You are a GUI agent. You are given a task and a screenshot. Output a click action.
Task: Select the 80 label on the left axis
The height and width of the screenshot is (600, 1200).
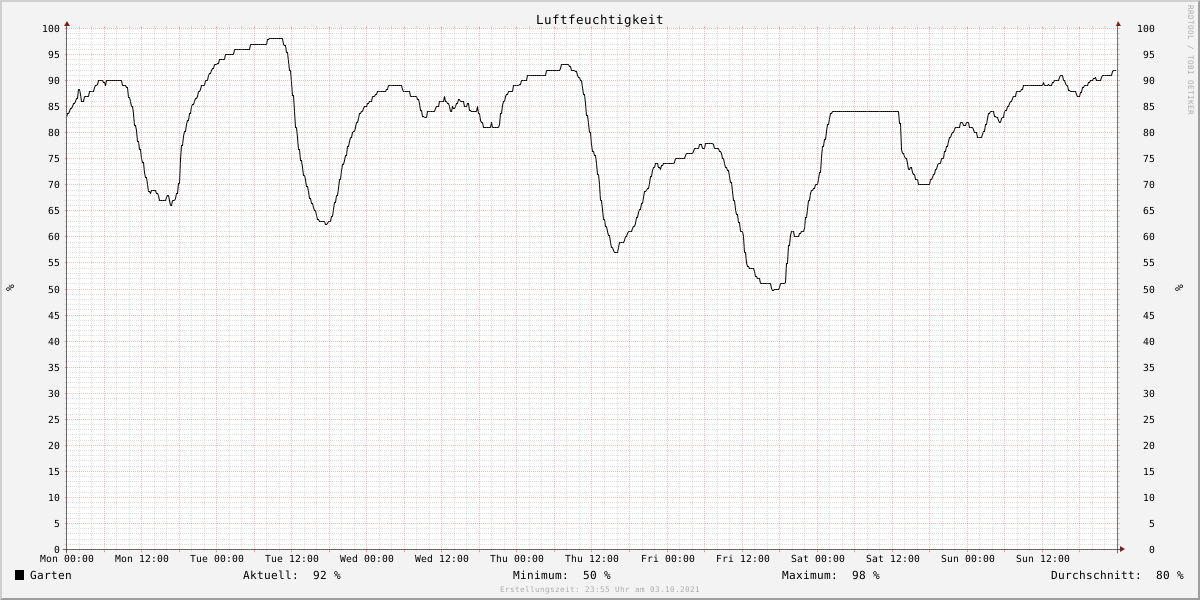[54, 132]
